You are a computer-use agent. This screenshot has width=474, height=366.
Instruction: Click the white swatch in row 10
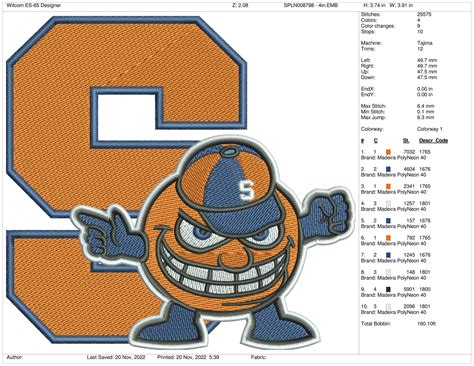tap(388, 307)
